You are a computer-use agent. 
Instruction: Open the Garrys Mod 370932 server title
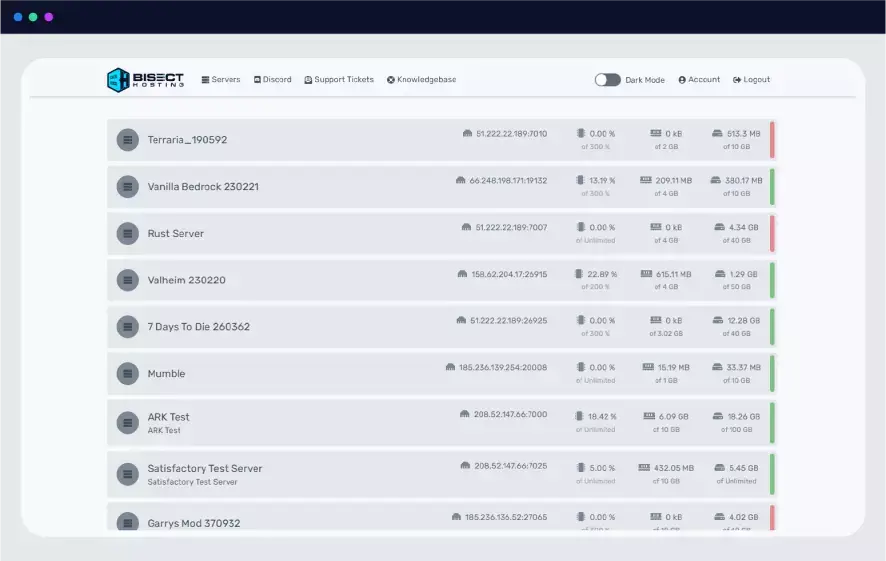(x=194, y=523)
